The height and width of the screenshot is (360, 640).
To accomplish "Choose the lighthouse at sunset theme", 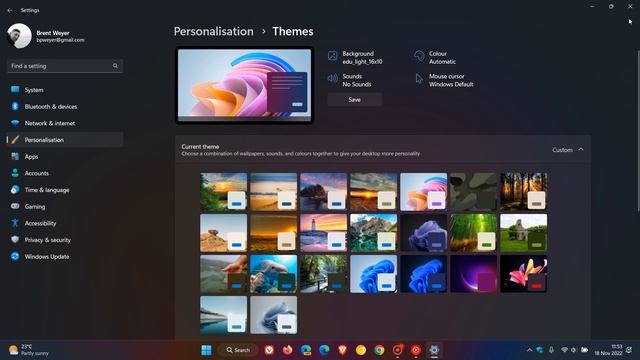I will [324, 233].
